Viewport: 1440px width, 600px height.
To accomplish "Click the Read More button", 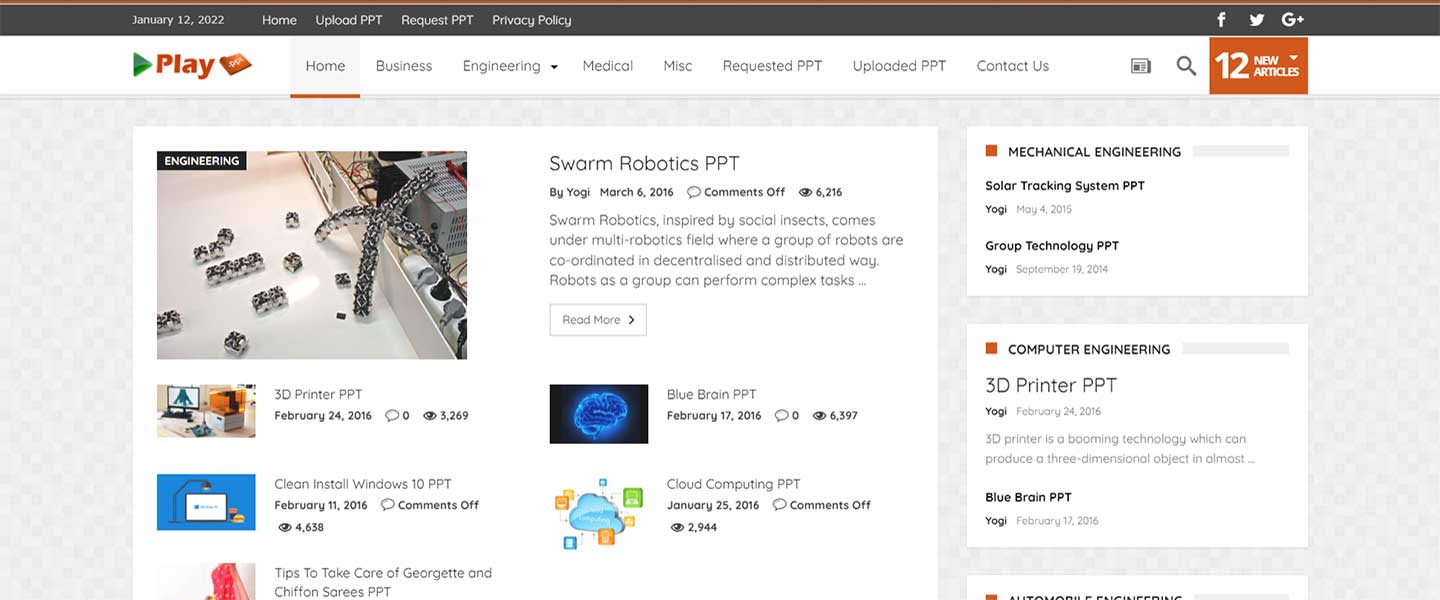I will (598, 320).
